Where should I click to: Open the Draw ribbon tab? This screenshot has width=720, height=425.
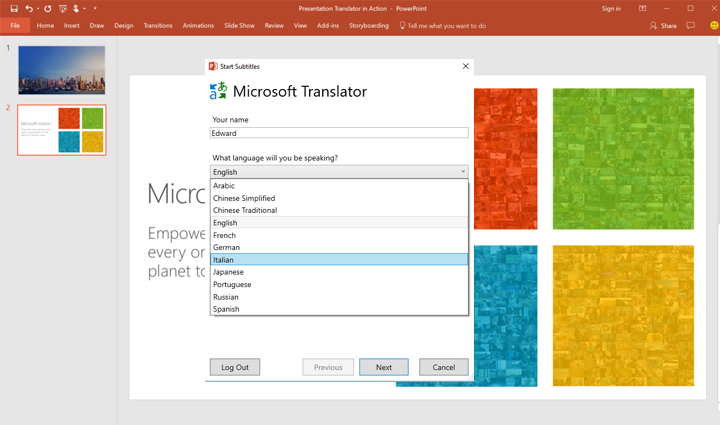point(96,26)
